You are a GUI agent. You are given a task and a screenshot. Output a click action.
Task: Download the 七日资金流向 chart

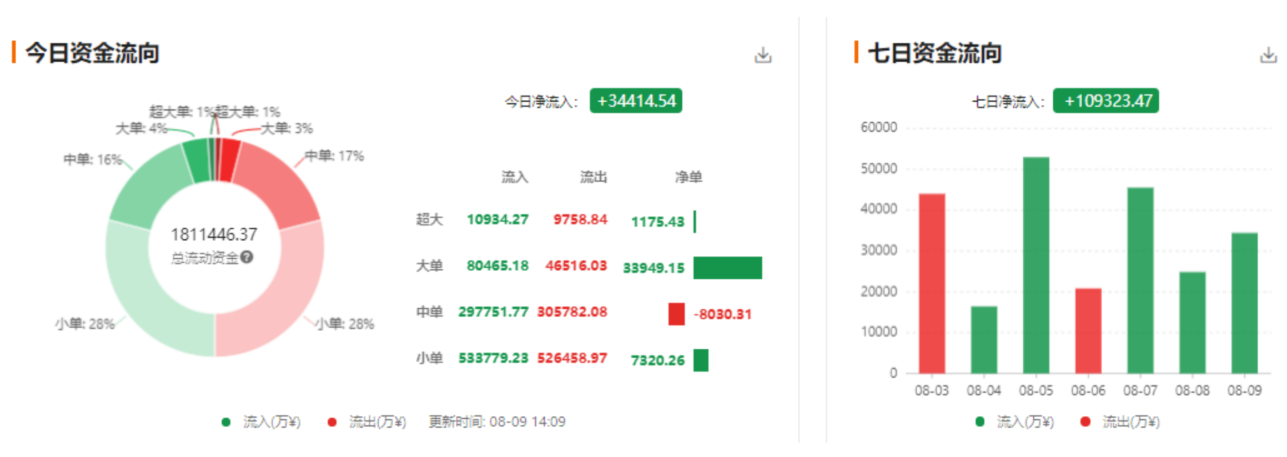coord(1268,55)
